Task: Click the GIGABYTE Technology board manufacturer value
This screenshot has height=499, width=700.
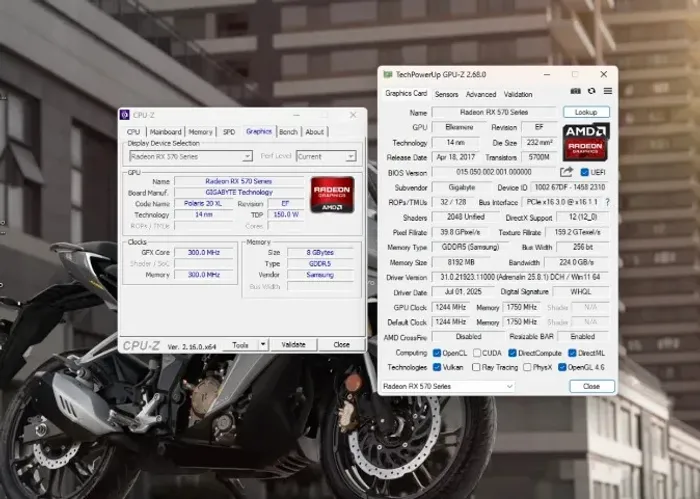Action: (239, 192)
